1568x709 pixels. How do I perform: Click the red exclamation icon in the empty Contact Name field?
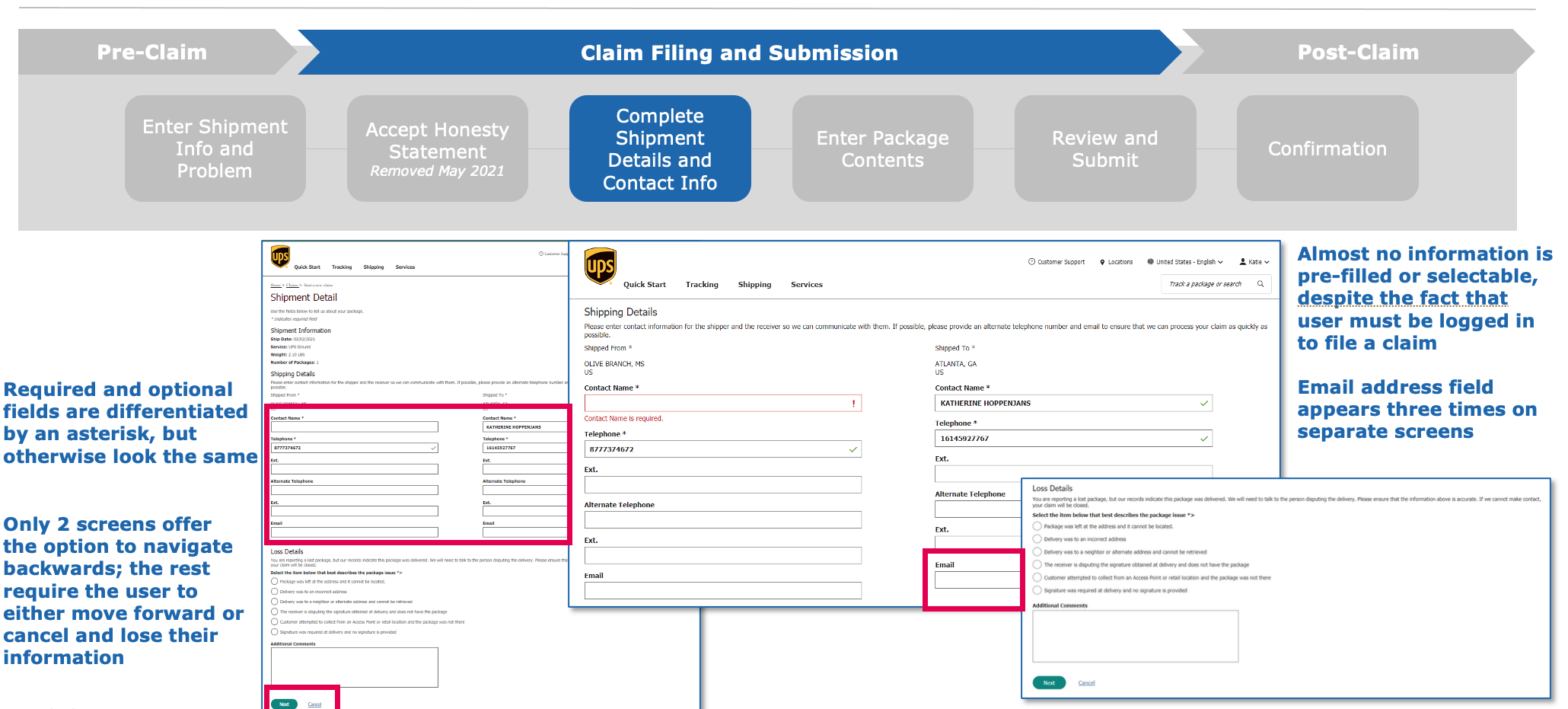853,404
